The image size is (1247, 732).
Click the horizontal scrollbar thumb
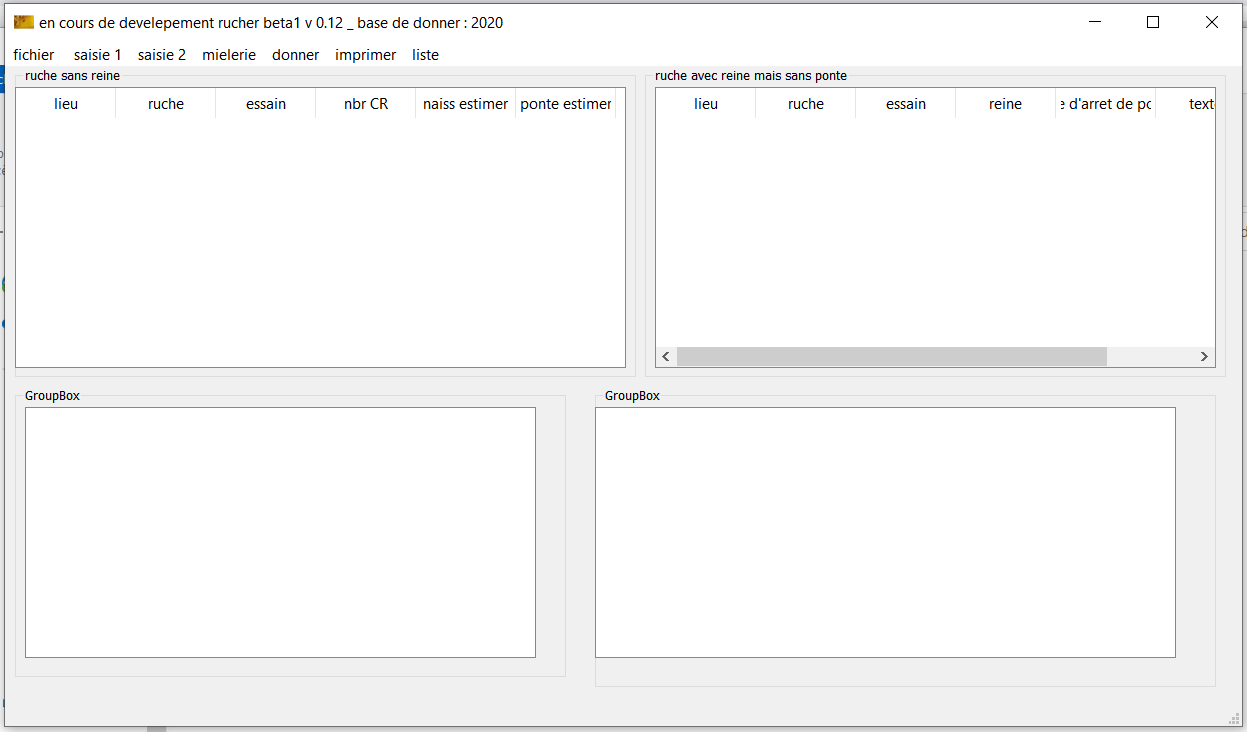click(x=891, y=357)
